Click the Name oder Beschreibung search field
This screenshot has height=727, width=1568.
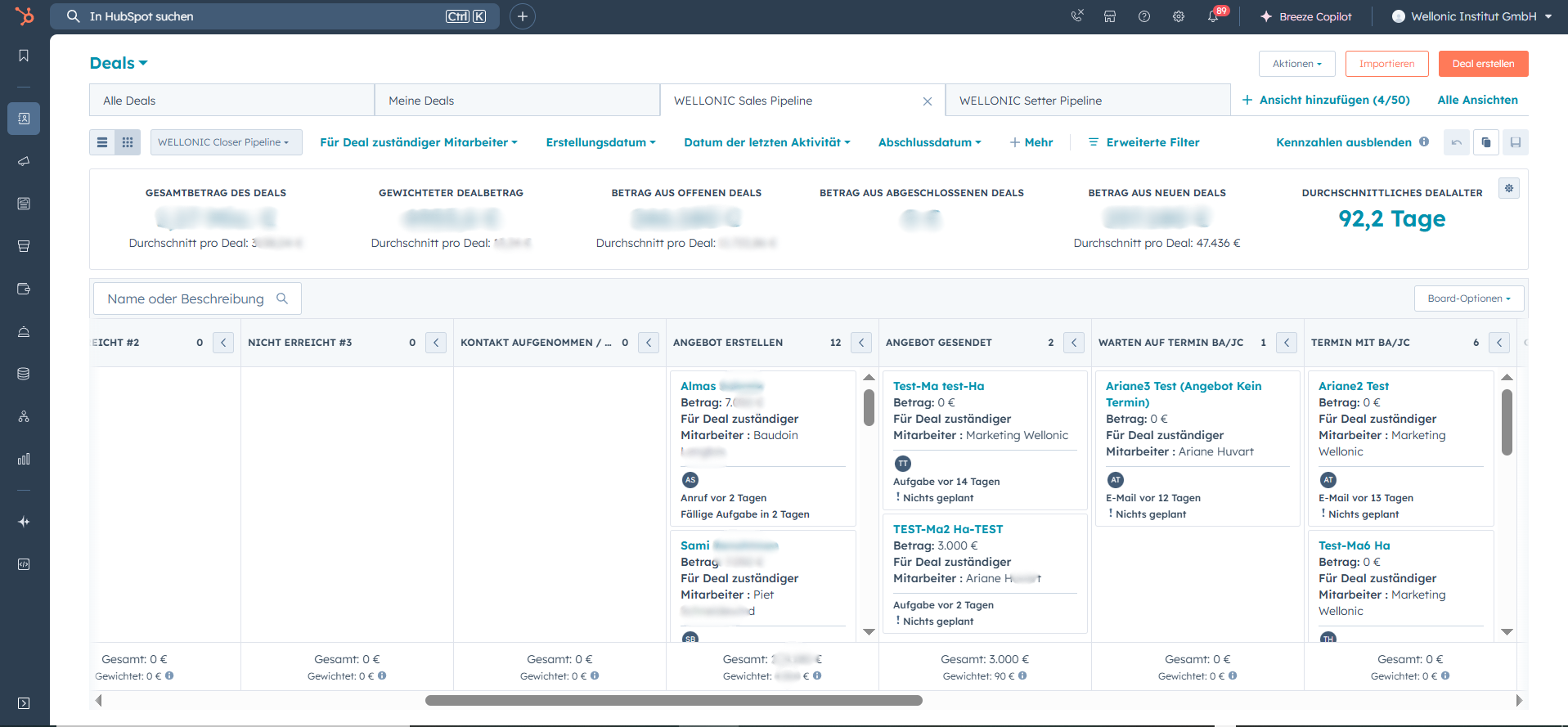(x=186, y=298)
